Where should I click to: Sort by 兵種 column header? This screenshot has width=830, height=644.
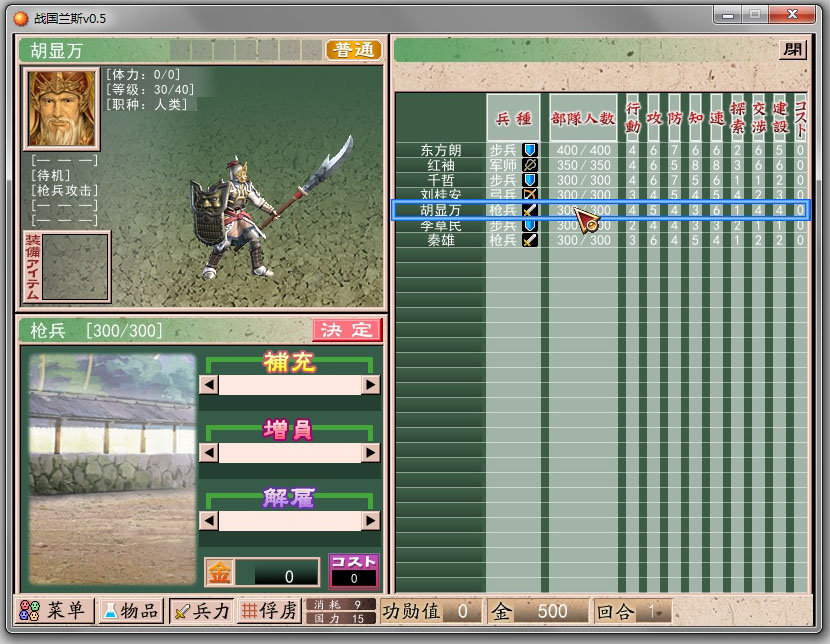[513, 117]
